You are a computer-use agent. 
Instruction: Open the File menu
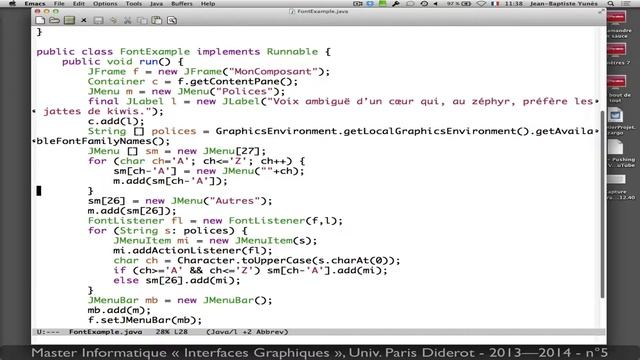point(59,4)
